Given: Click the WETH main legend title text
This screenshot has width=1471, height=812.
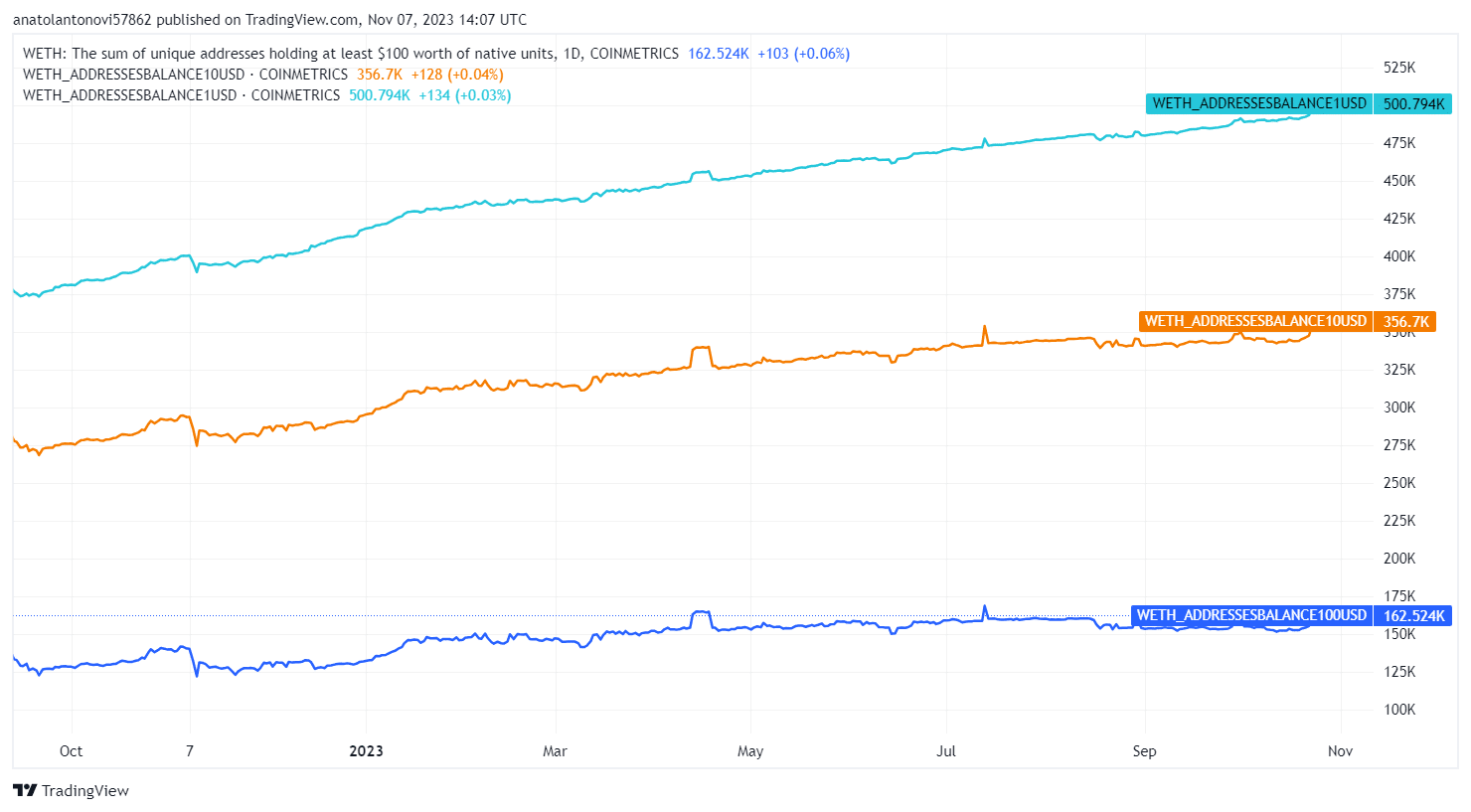Looking at the screenshot, I should tap(351, 54).
